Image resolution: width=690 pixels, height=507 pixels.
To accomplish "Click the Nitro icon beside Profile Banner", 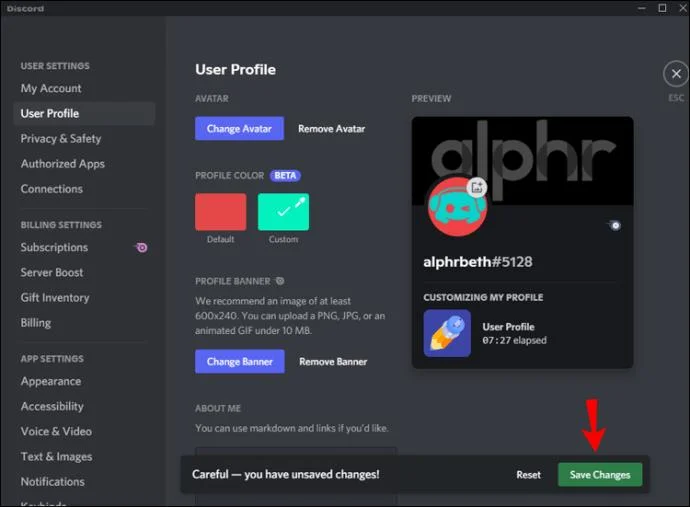I will [x=280, y=281].
